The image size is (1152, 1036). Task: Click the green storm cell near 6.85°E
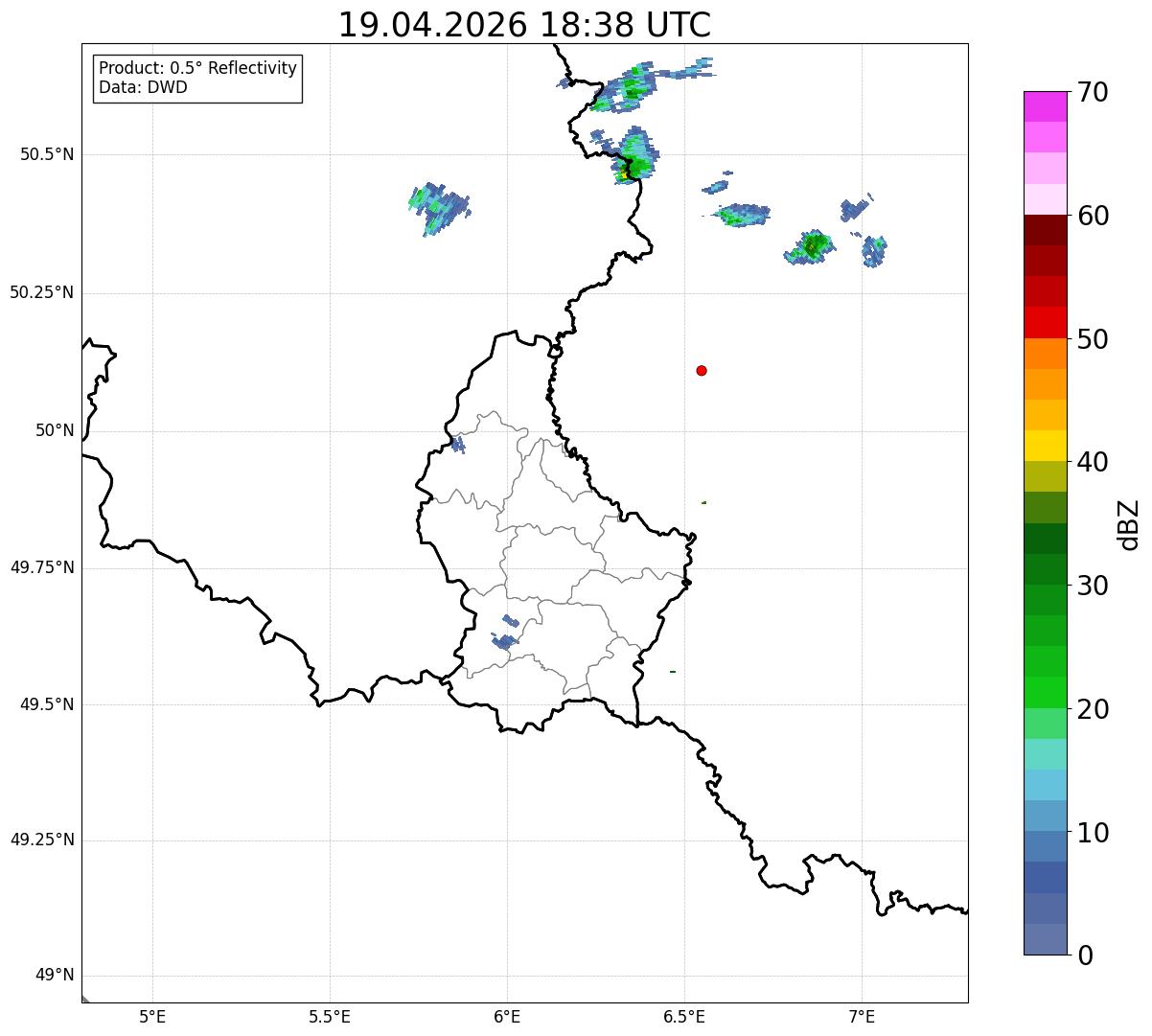(812, 248)
